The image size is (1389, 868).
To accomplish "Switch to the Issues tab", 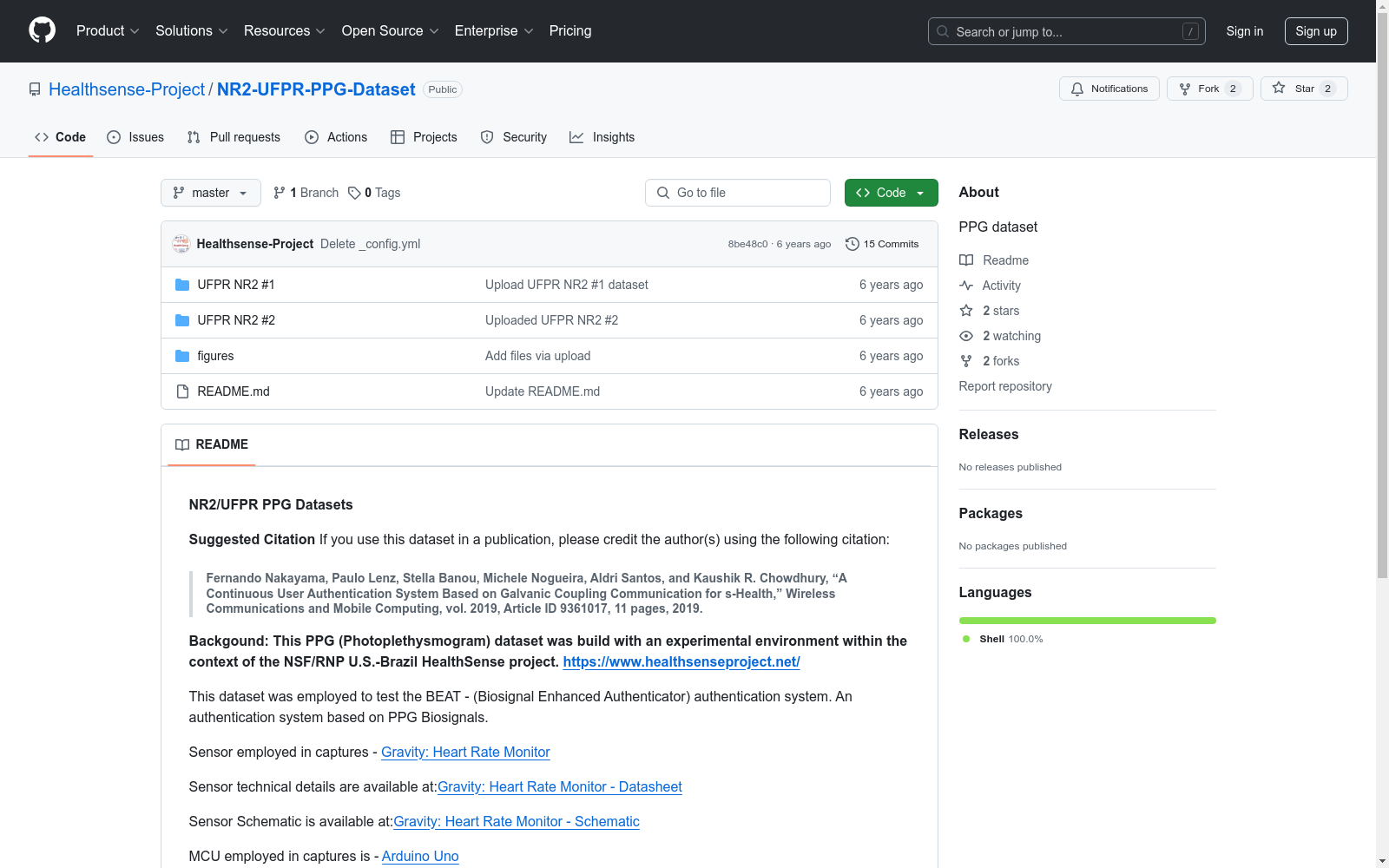I will (135, 137).
